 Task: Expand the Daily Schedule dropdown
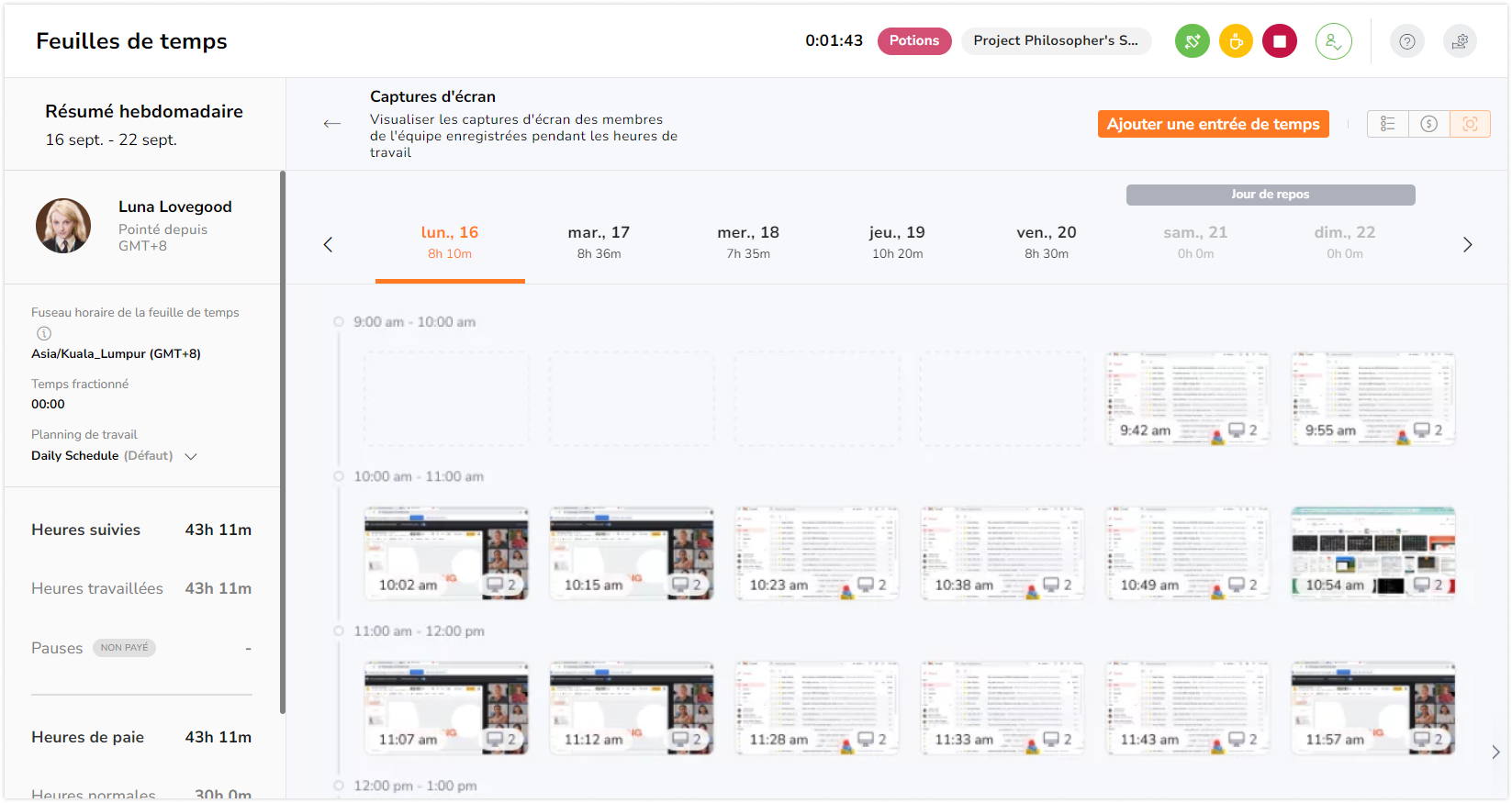tap(191, 456)
